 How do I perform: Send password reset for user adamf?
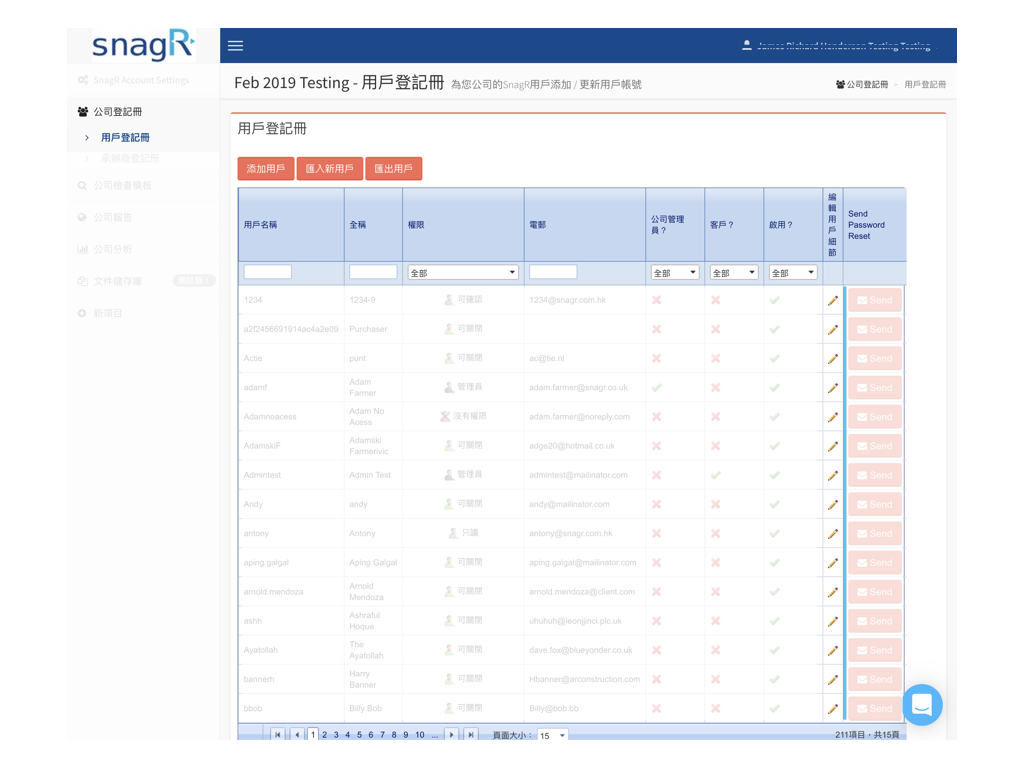[x=874, y=388]
